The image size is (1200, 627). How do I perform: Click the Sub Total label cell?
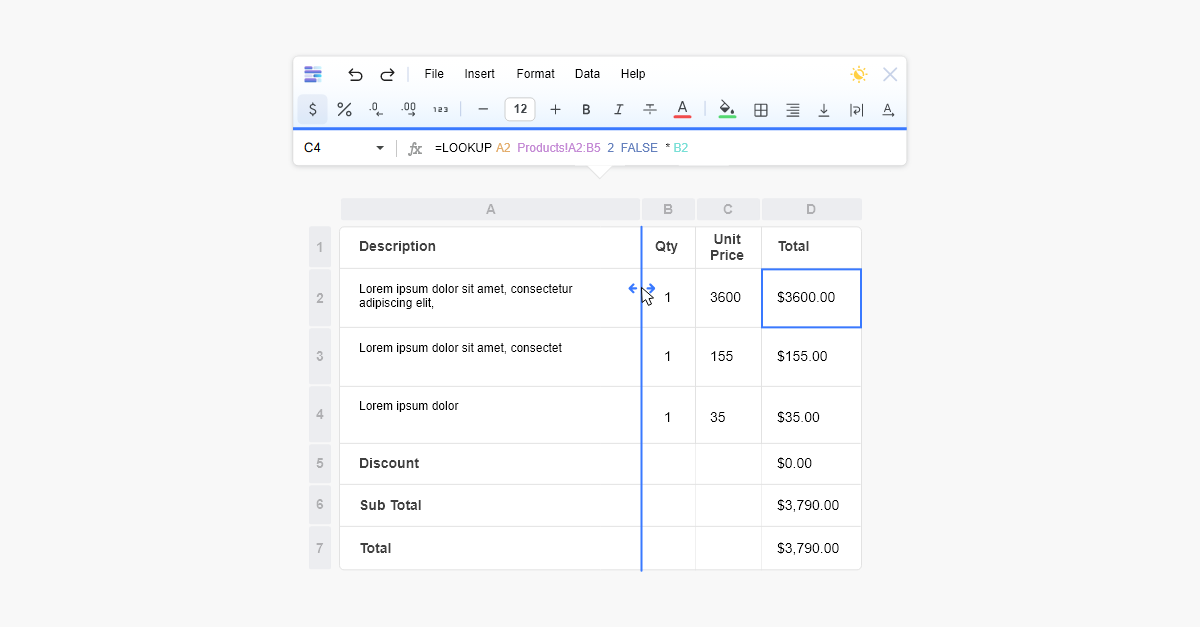tap(490, 505)
